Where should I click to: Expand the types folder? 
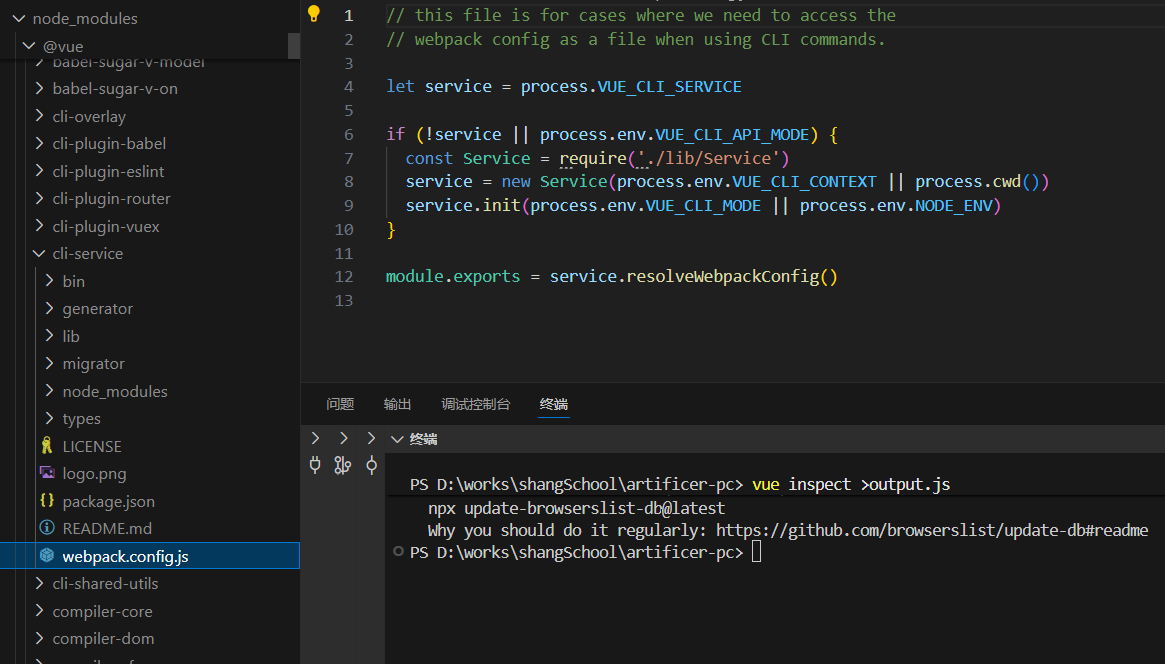(x=50, y=418)
